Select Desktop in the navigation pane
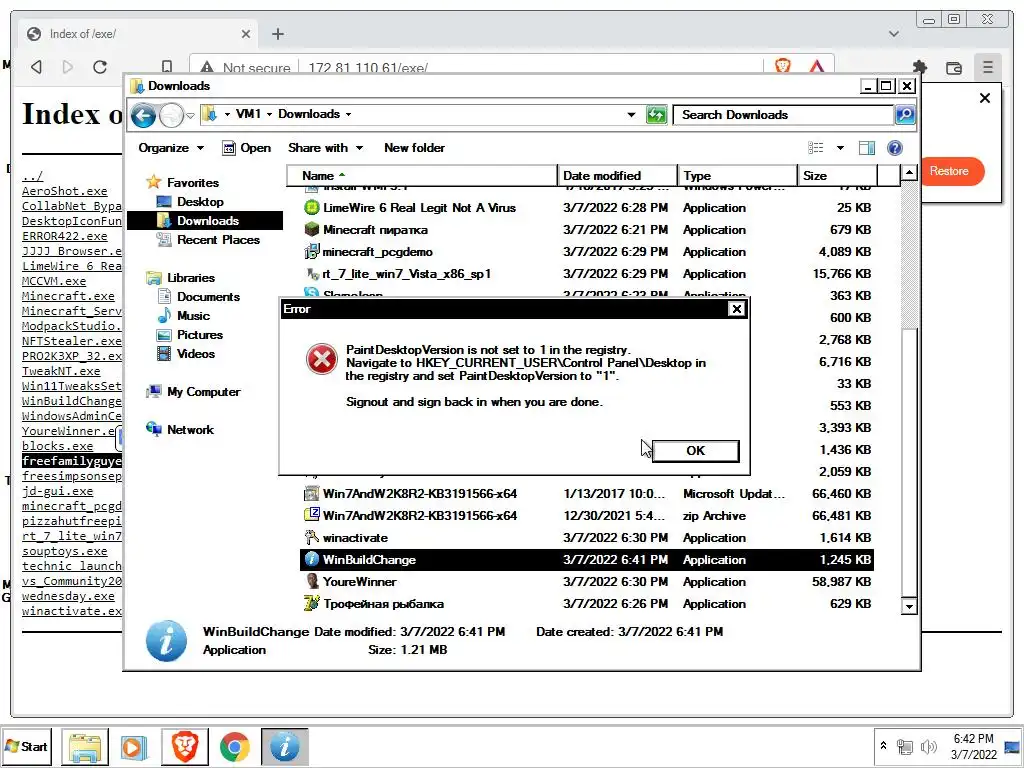Viewport: 1024px width, 768px height. click(x=191, y=202)
